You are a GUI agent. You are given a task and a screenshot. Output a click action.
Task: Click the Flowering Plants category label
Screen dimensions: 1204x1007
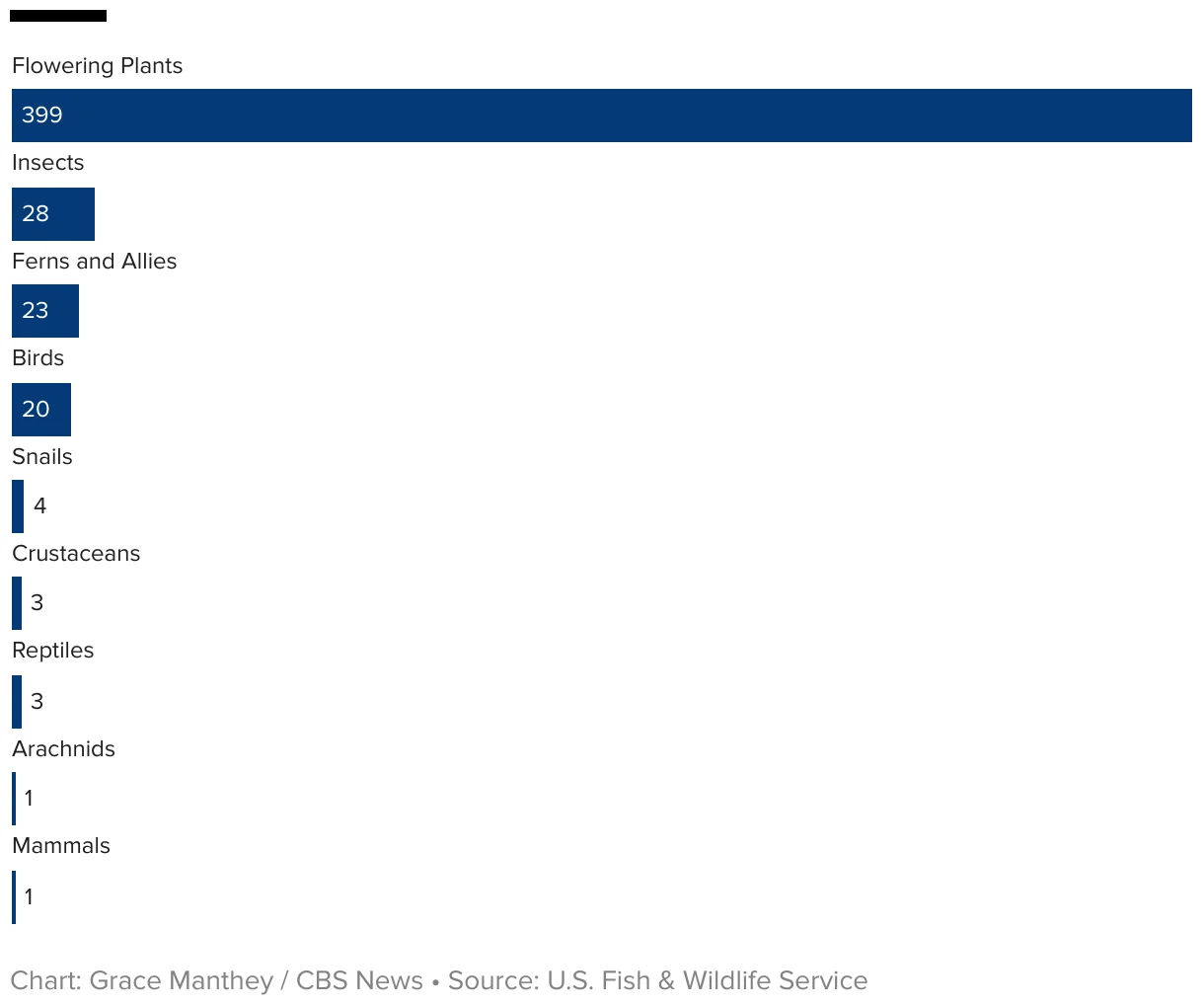click(98, 66)
